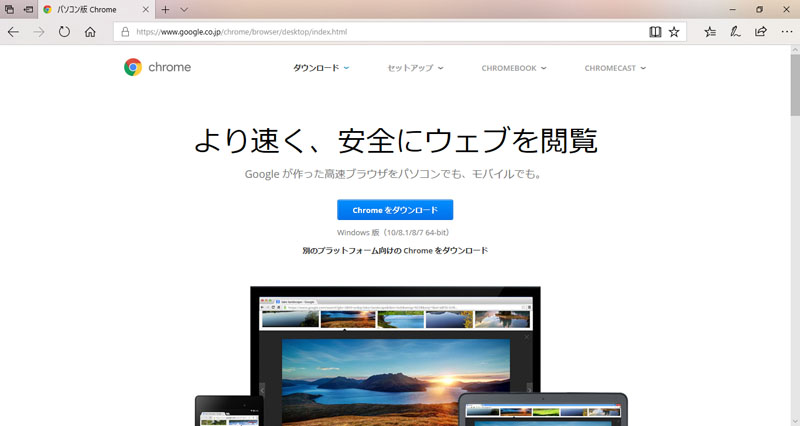Click the forward arrow button
Image resolution: width=800 pixels, height=426 pixels.
click(39, 32)
